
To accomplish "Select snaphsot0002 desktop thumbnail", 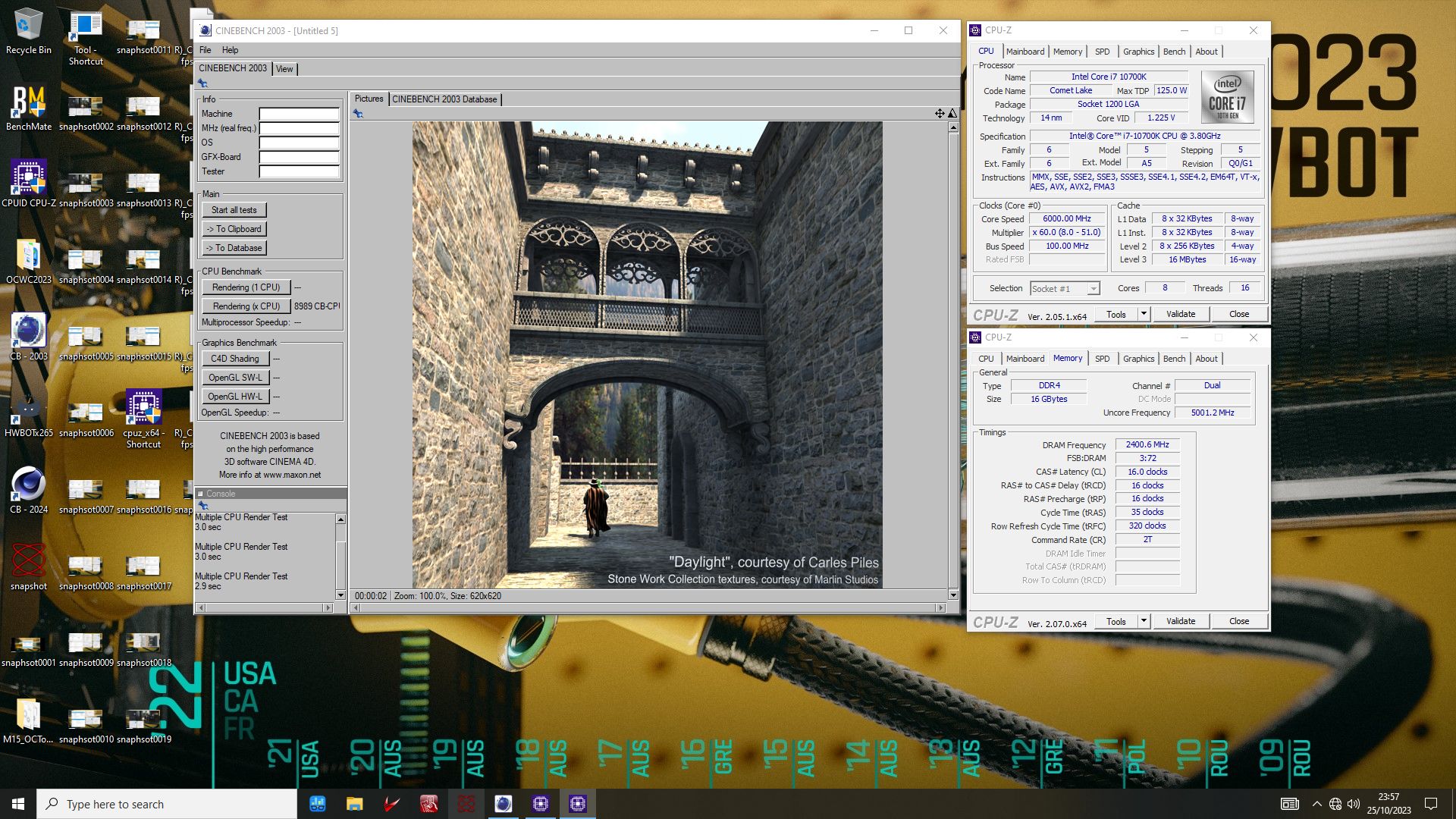I will [86, 114].
